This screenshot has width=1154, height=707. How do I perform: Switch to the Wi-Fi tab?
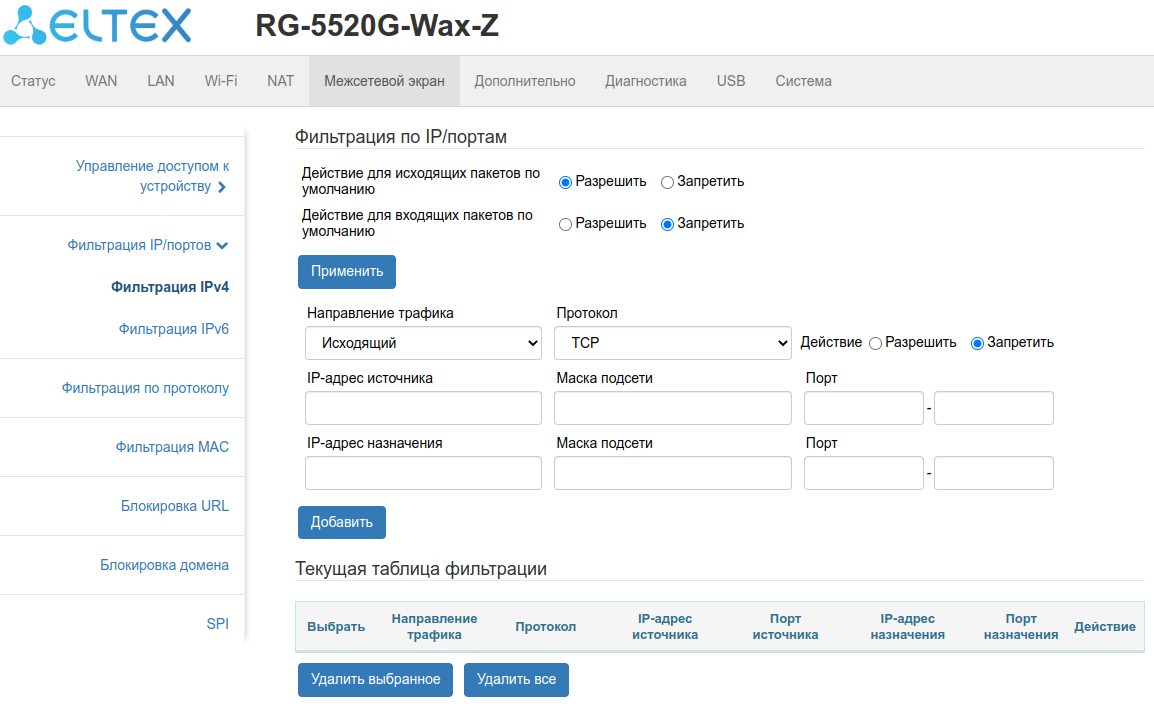point(221,81)
